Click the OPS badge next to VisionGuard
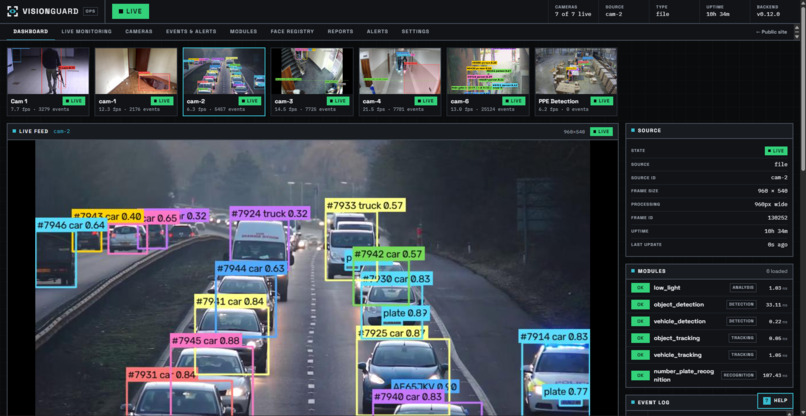Screen dimensions: 806x416 click(x=90, y=11)
